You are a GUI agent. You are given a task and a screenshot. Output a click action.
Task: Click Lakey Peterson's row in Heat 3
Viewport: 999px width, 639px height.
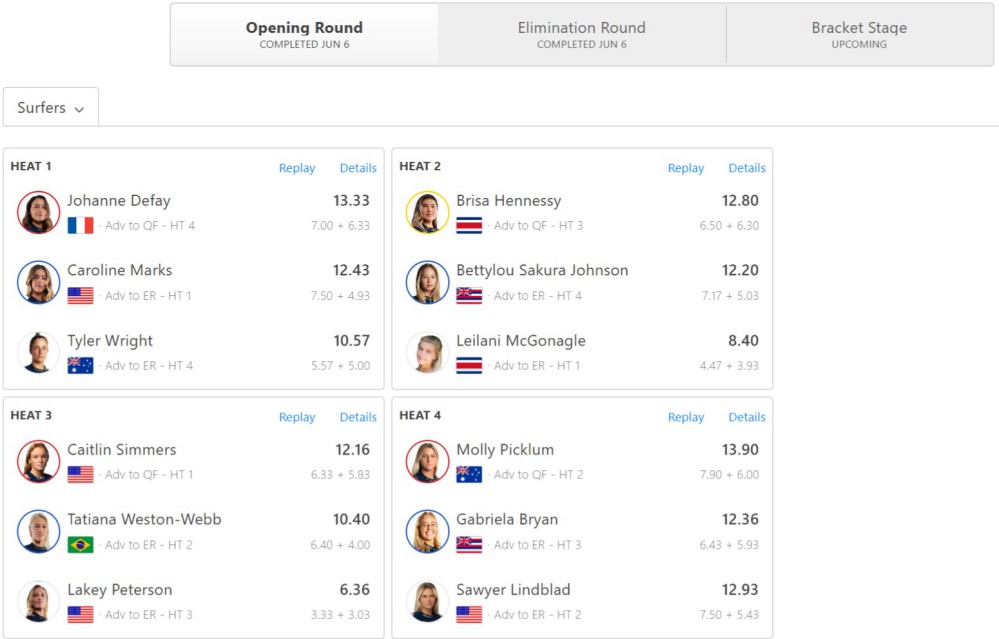[x=200, y=601]
